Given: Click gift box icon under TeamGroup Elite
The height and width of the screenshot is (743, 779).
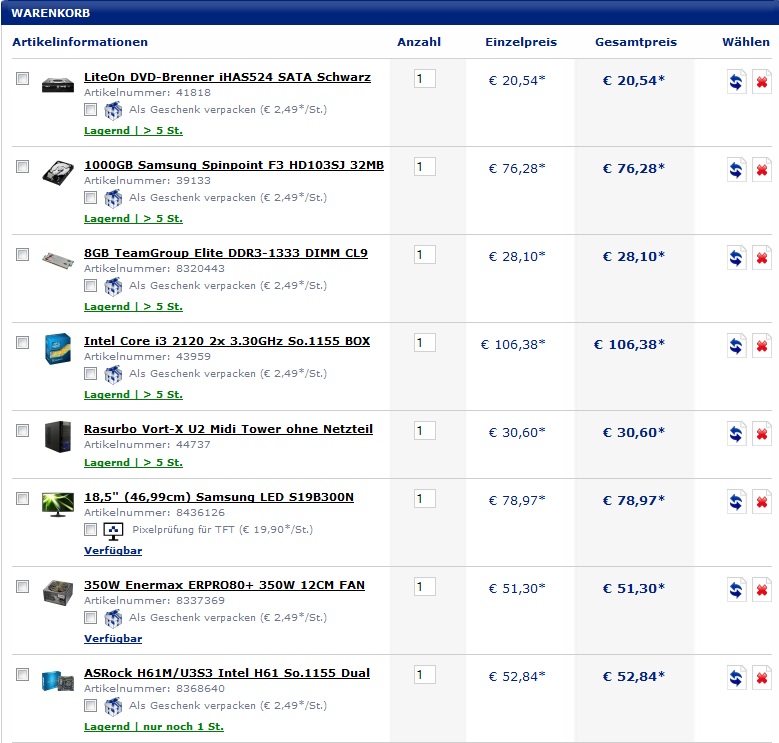Looking at the screenshot, I should click(113, 286).
